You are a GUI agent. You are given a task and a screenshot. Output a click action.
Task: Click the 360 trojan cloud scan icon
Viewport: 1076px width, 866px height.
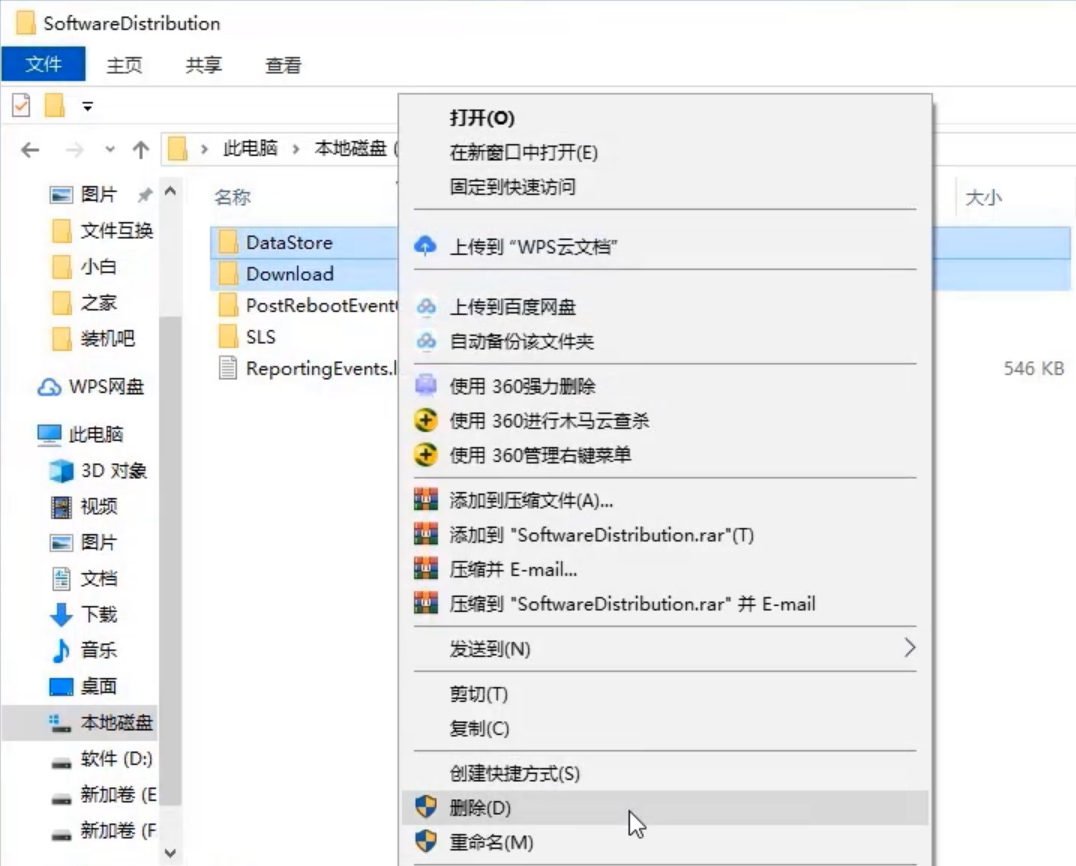(x=426, y=421)
